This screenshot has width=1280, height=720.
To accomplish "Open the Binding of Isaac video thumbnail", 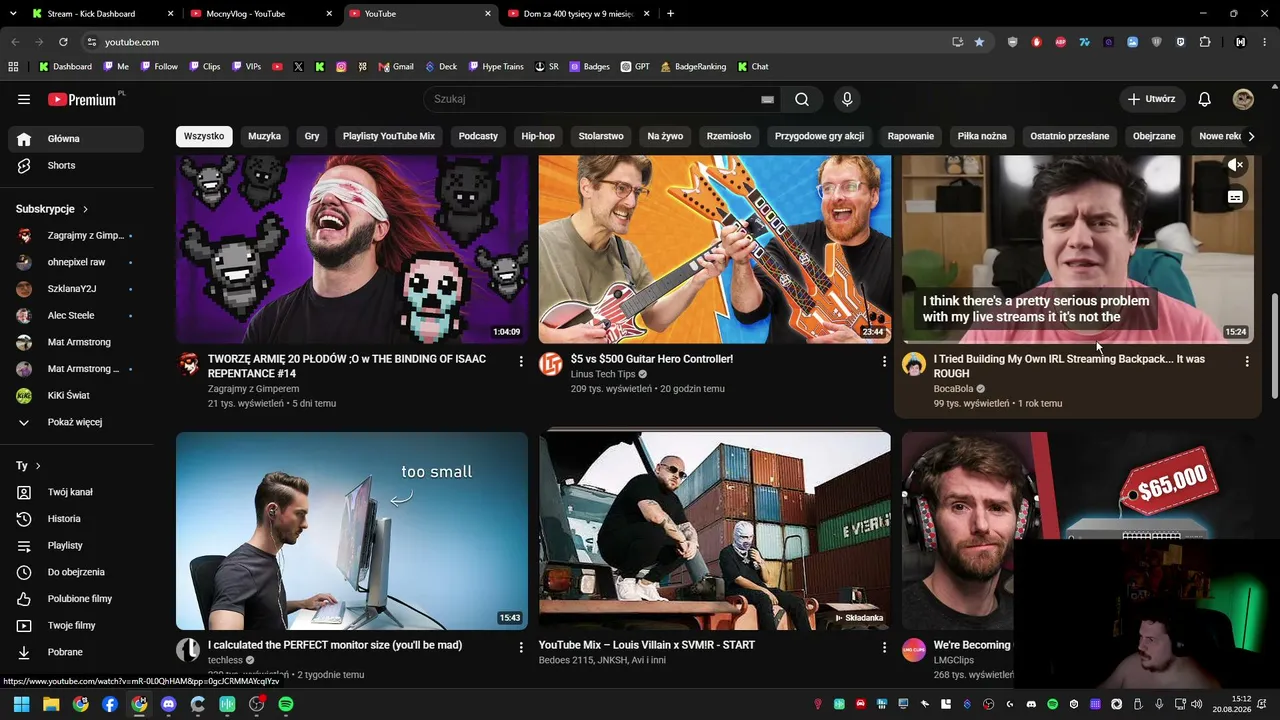I will pos(352,249).
